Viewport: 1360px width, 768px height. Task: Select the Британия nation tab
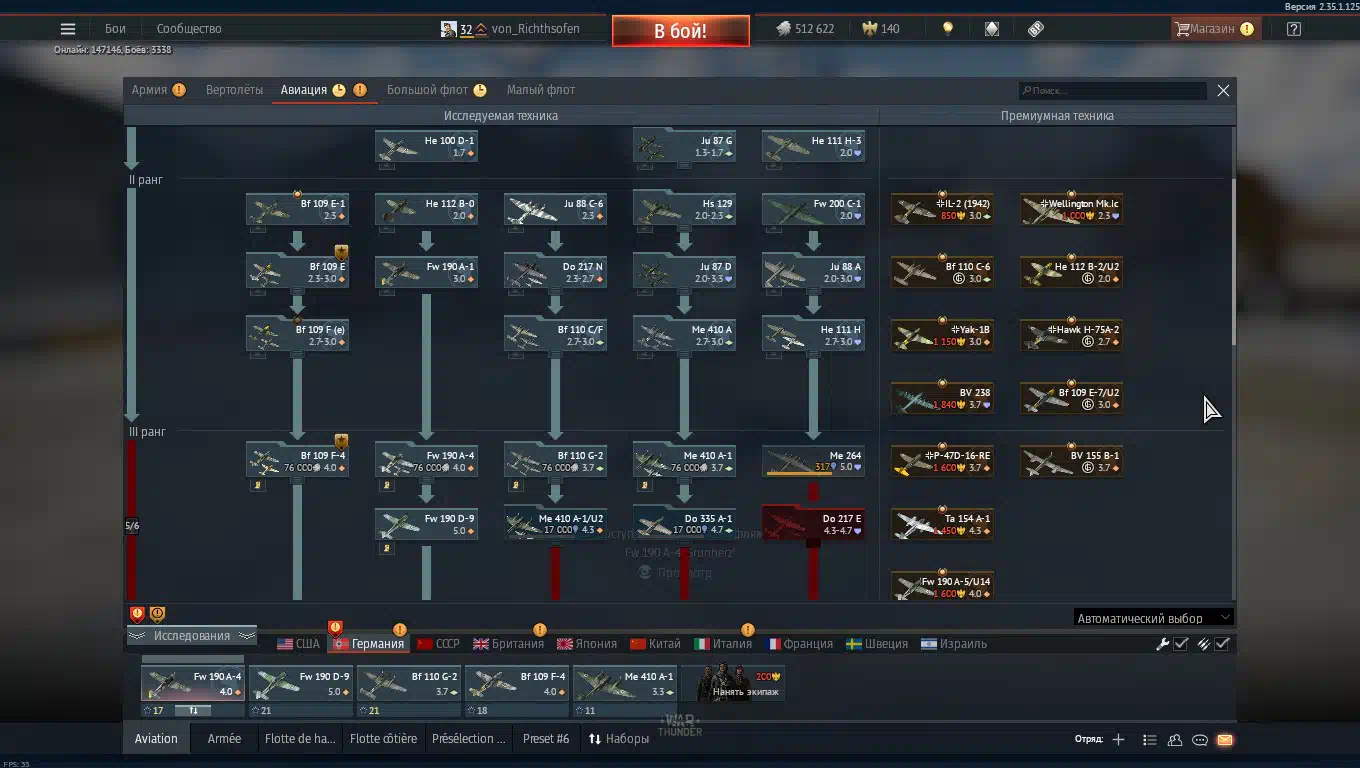click(509, 644)
